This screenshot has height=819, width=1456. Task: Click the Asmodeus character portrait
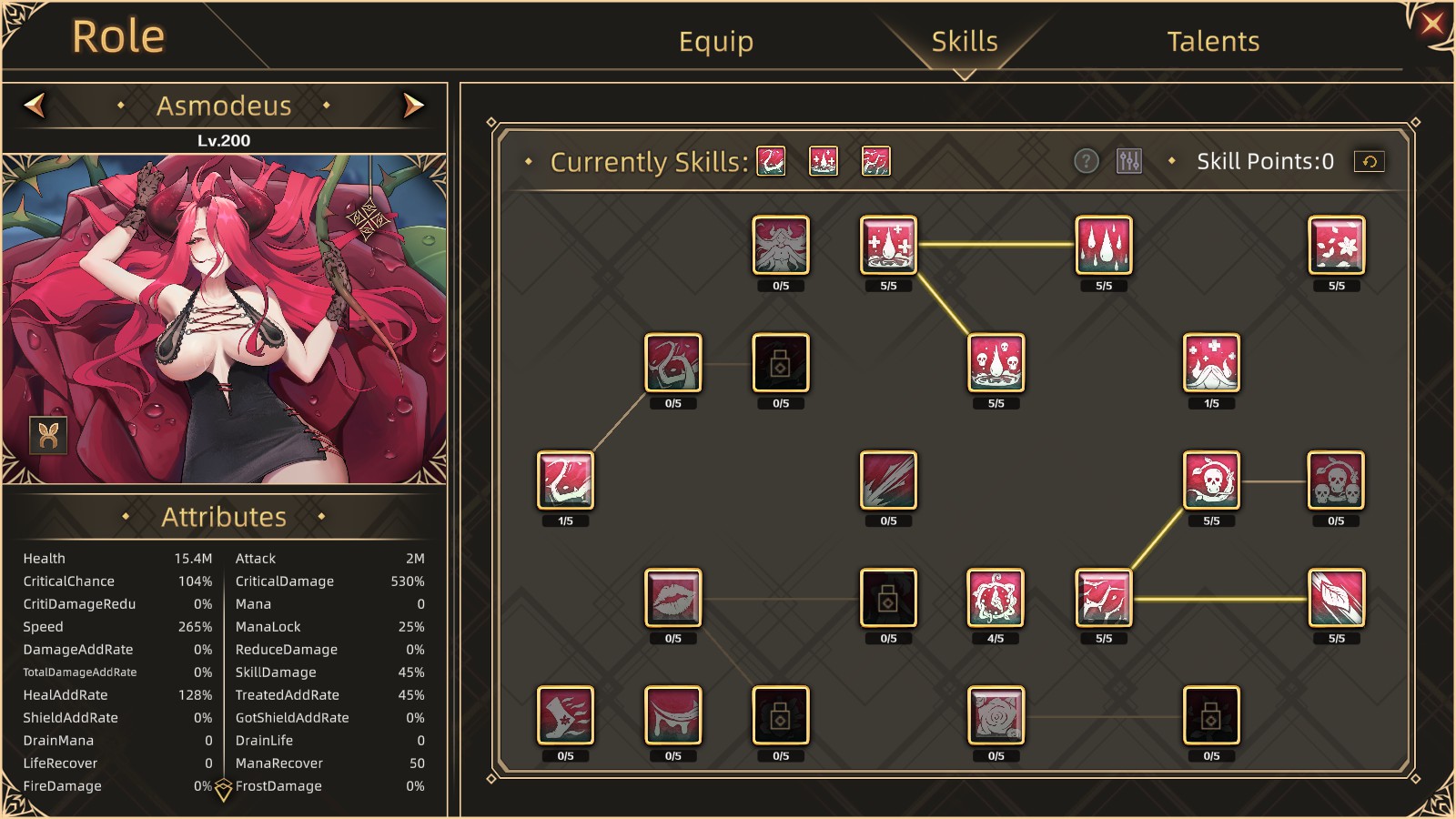[x=224, y=318]
